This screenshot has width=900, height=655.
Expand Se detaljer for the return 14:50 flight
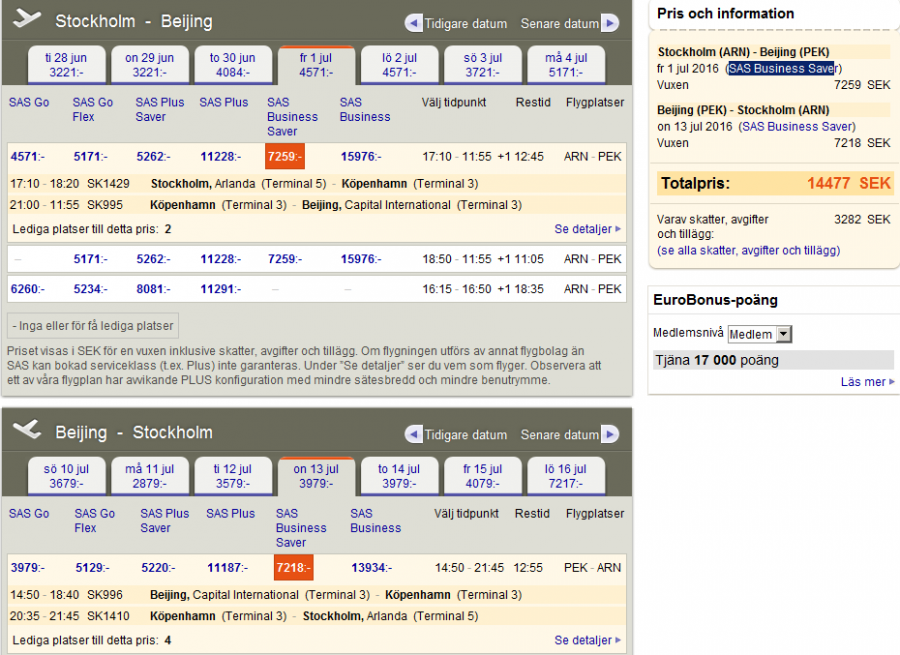click(x=587, y=640)
